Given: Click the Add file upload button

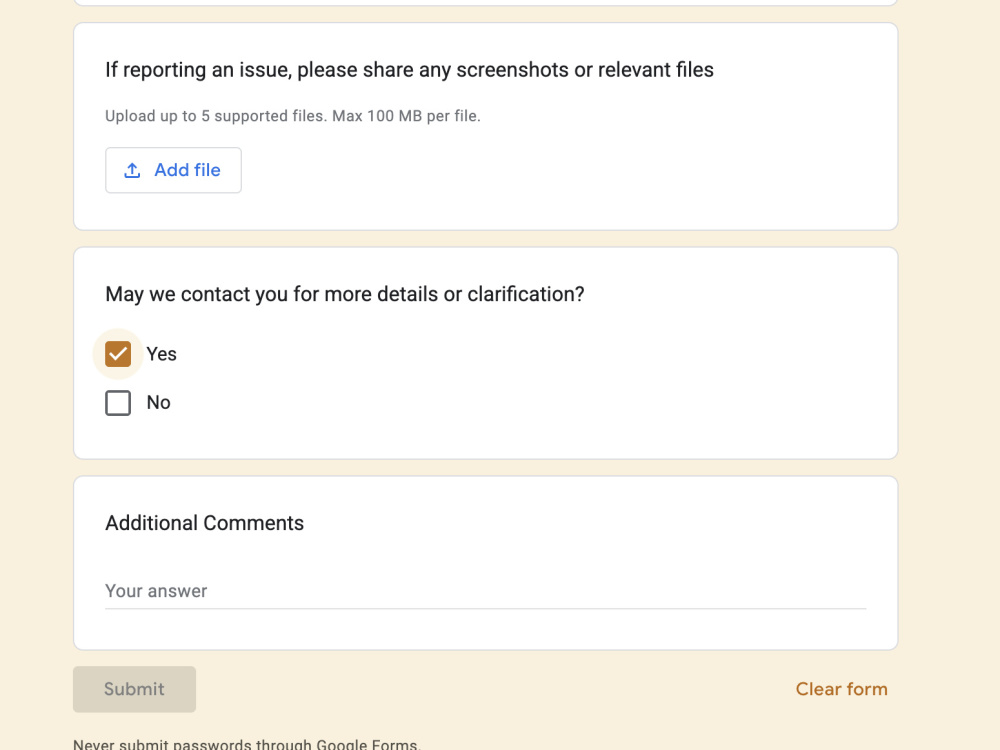Looking at the screenshot, I should pos(173,170).
